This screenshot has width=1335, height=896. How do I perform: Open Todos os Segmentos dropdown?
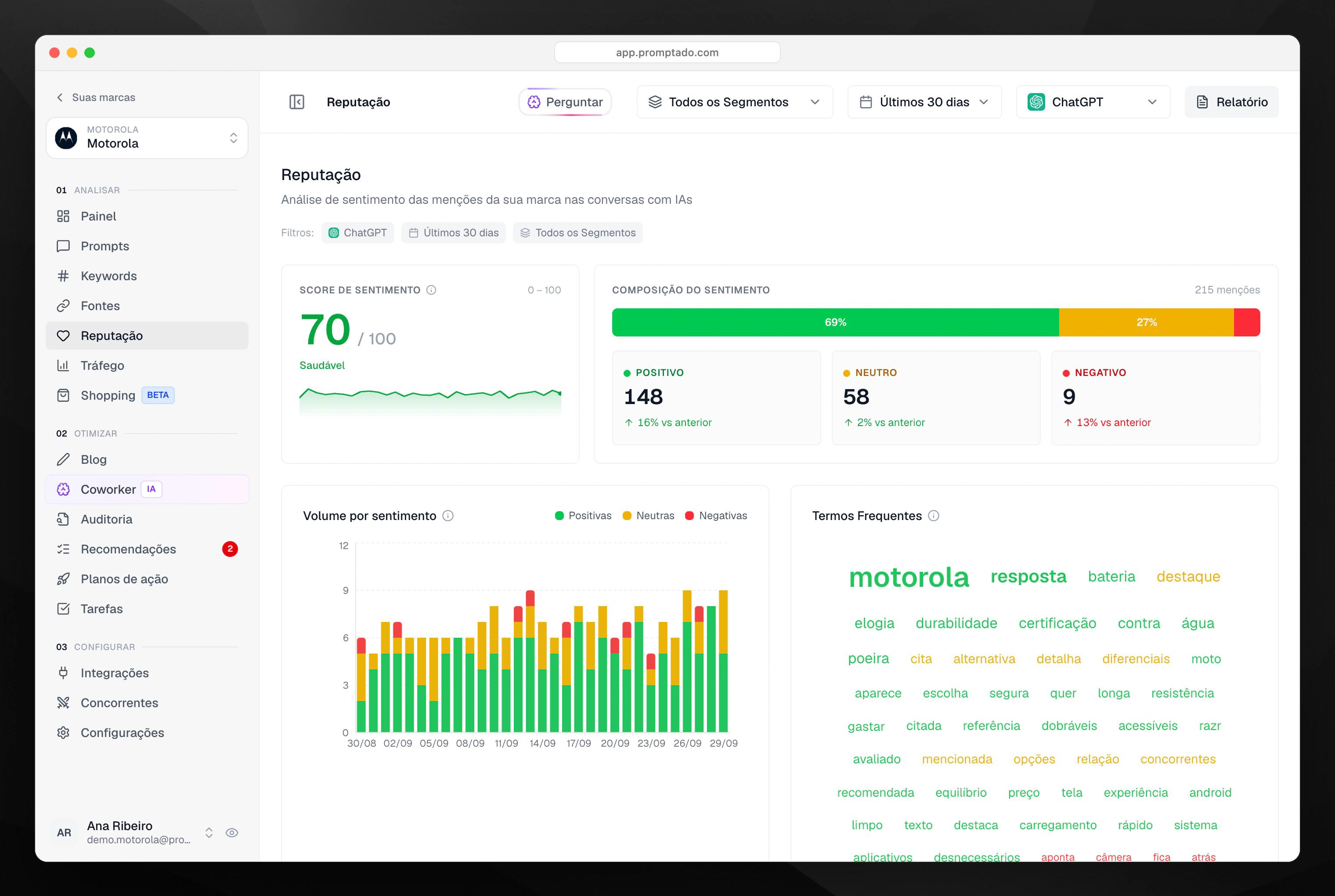coord(735,102)
